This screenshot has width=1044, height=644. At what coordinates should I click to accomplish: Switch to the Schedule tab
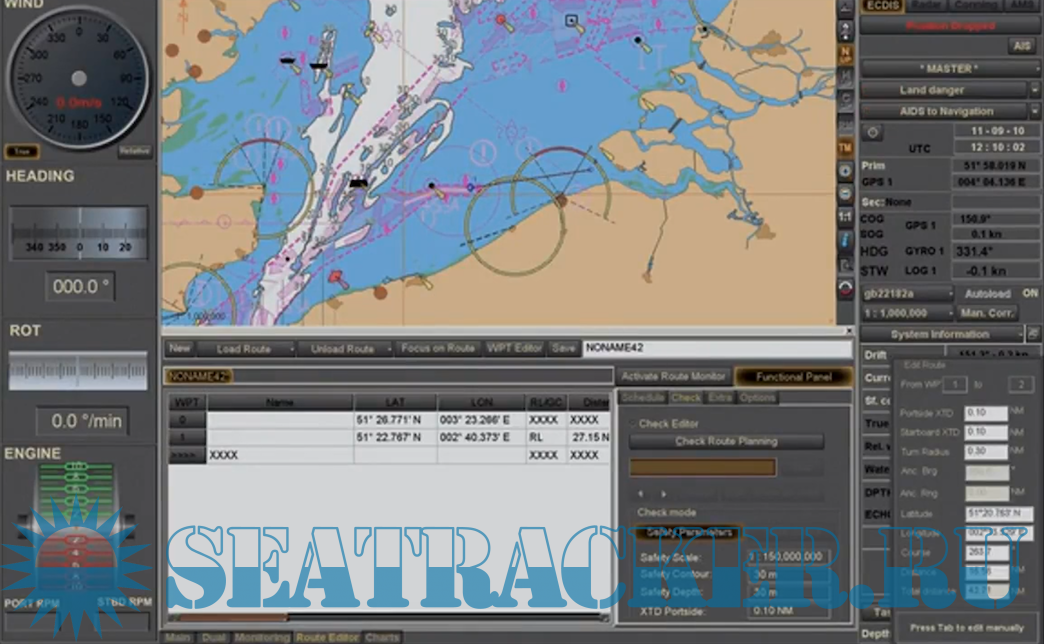coord(642,398)
